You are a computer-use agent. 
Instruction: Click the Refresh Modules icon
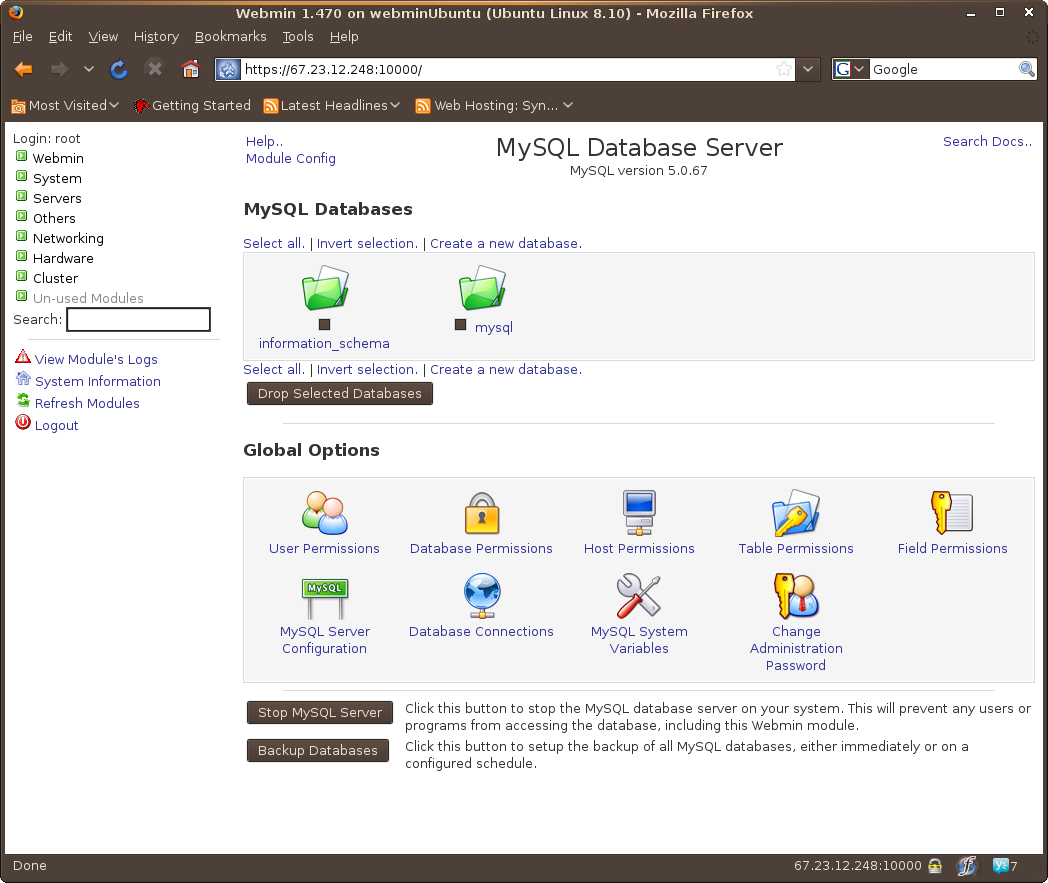(x=23, y=400)
